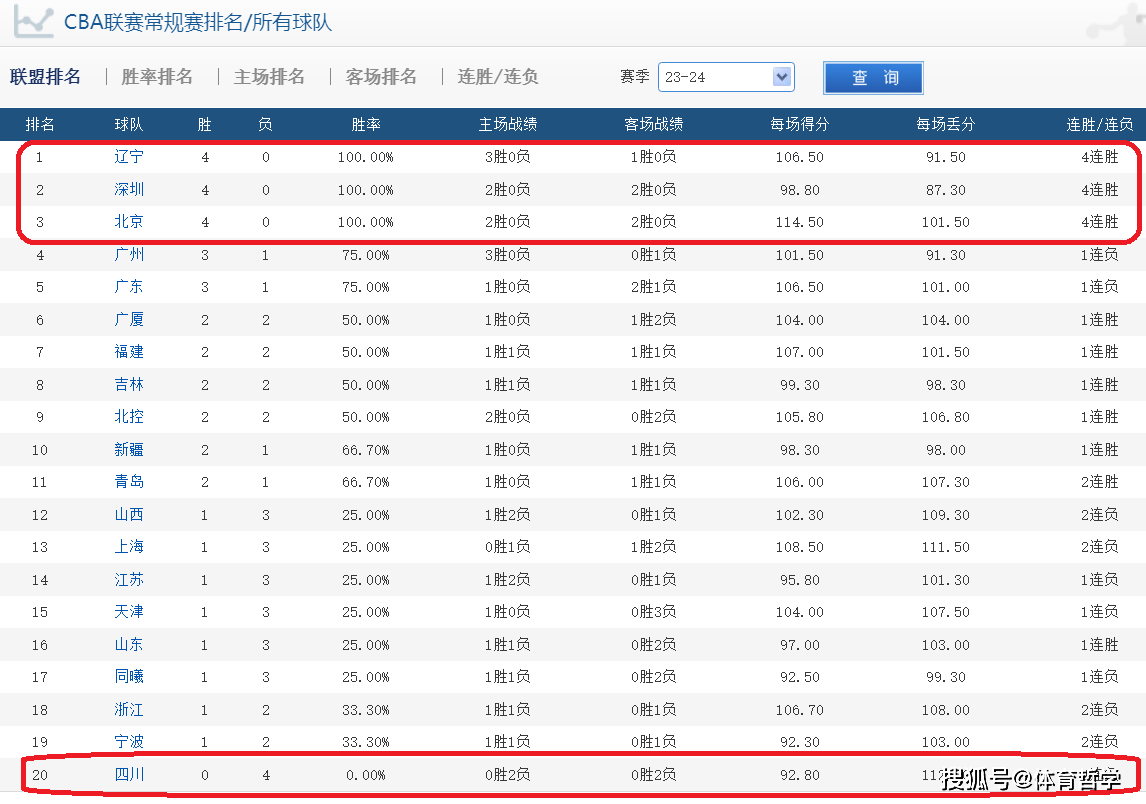The image size is (1146, 804).
Task: Click the 每场丢分 column header
Action: point(946,124)
